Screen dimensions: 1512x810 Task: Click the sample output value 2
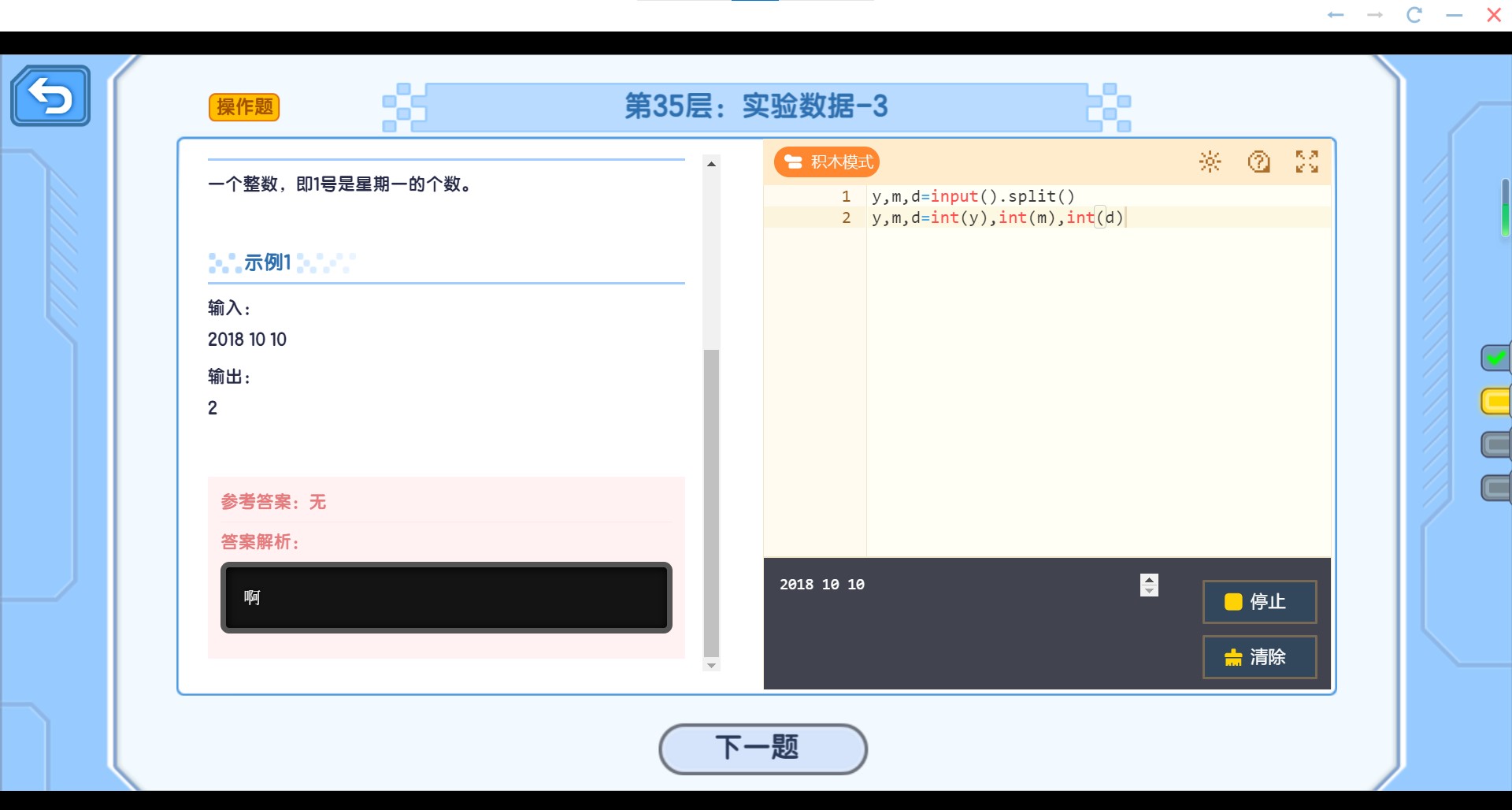213,408
